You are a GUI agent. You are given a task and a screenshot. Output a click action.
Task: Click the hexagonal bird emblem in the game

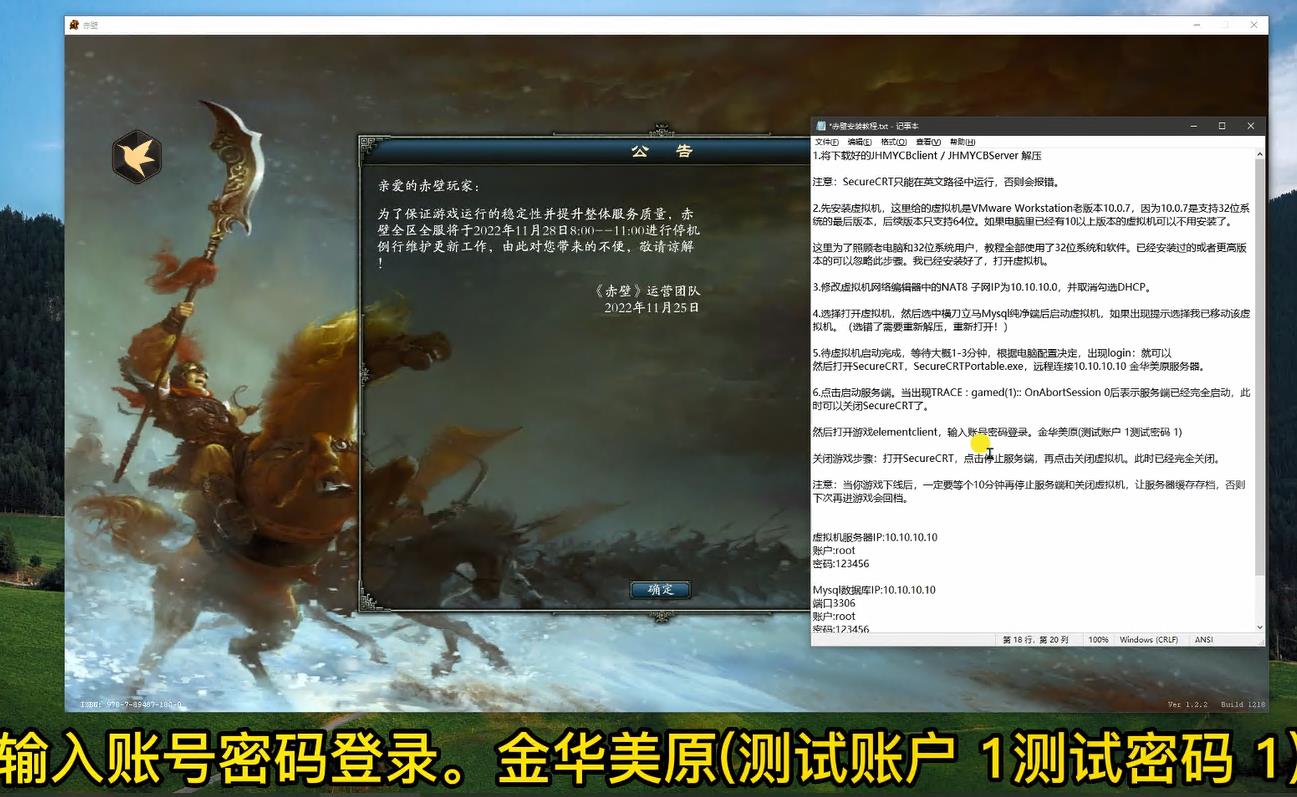pyautogui.click(x=136, y=157)
